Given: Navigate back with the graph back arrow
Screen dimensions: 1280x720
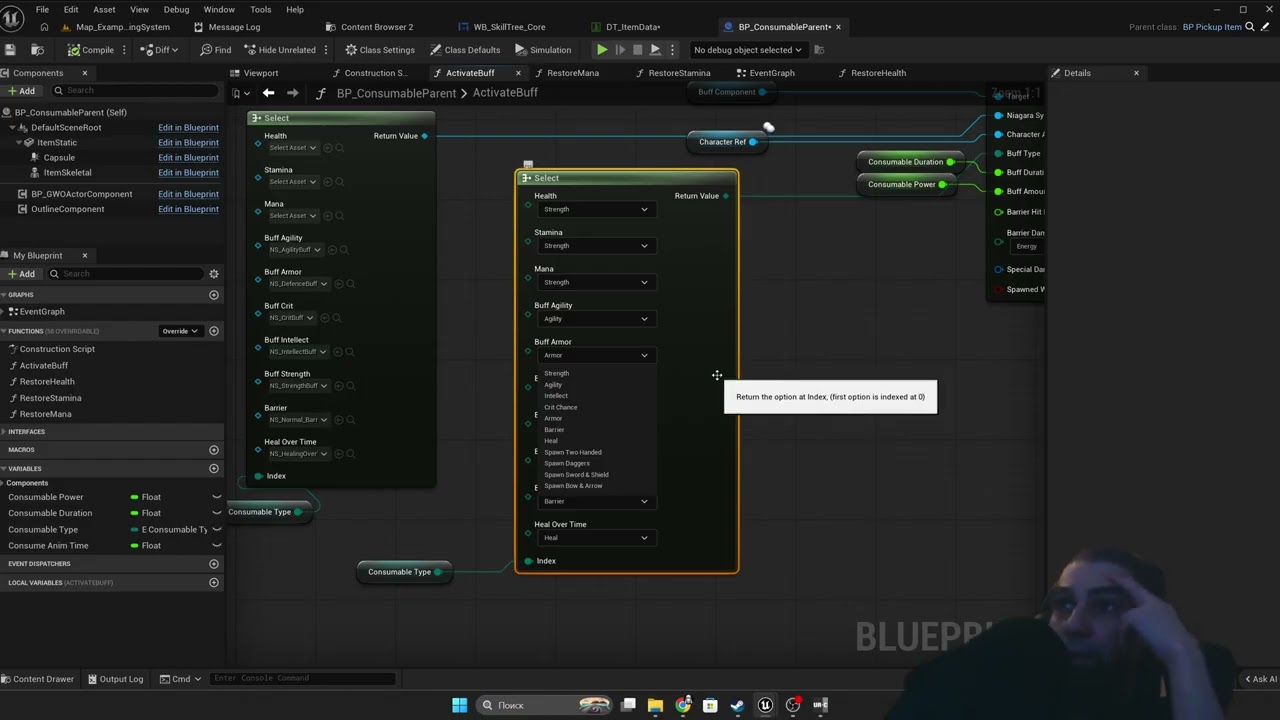Looking at the screenshot, I should pos(268,93).
